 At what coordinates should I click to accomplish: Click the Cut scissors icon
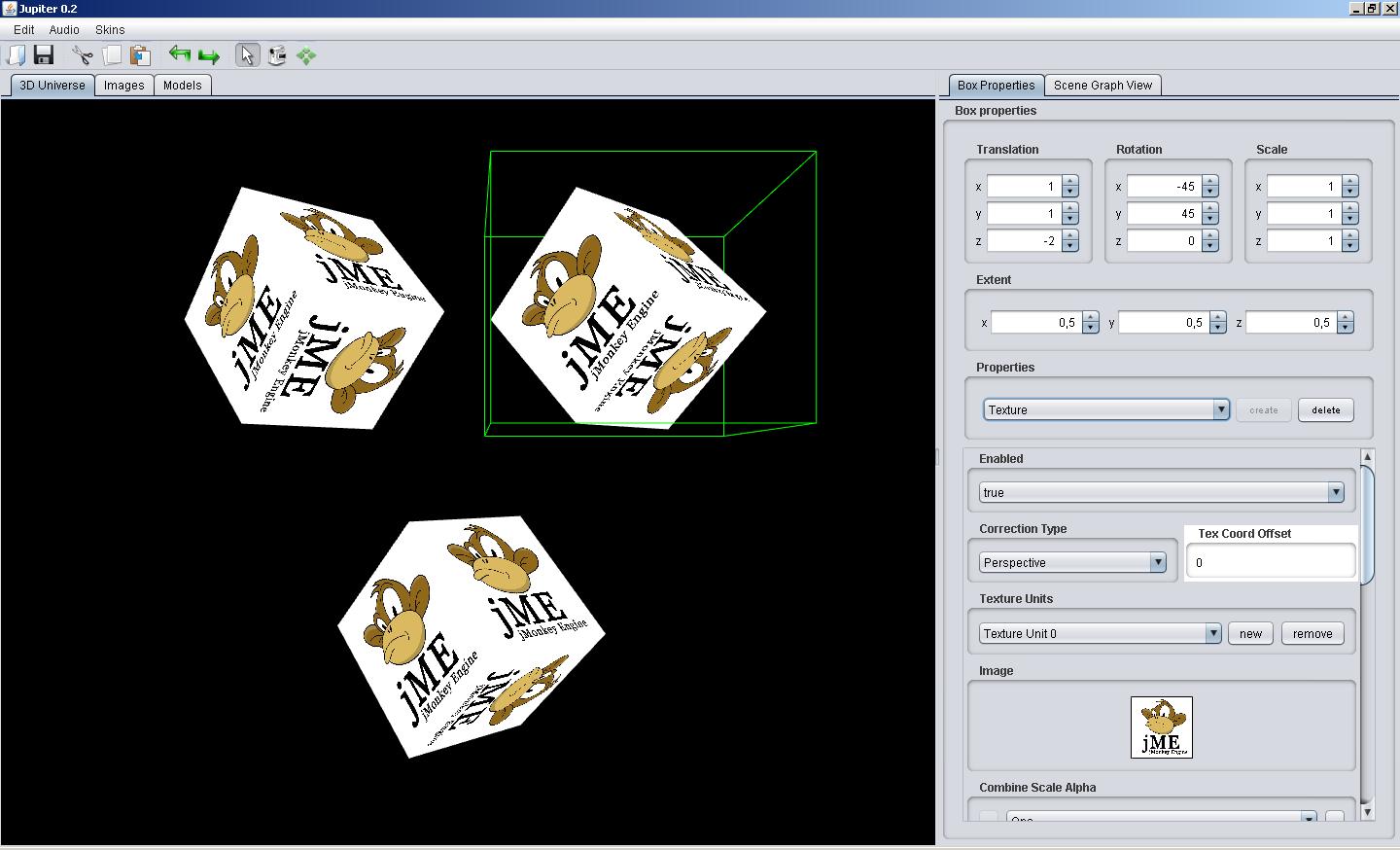(x=83, y=55)
